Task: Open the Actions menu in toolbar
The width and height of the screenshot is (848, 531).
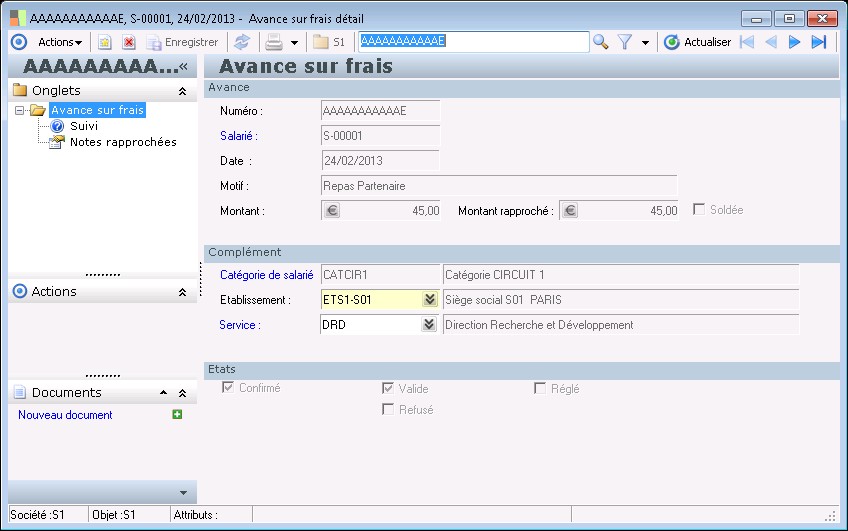Action: [60, 42]
